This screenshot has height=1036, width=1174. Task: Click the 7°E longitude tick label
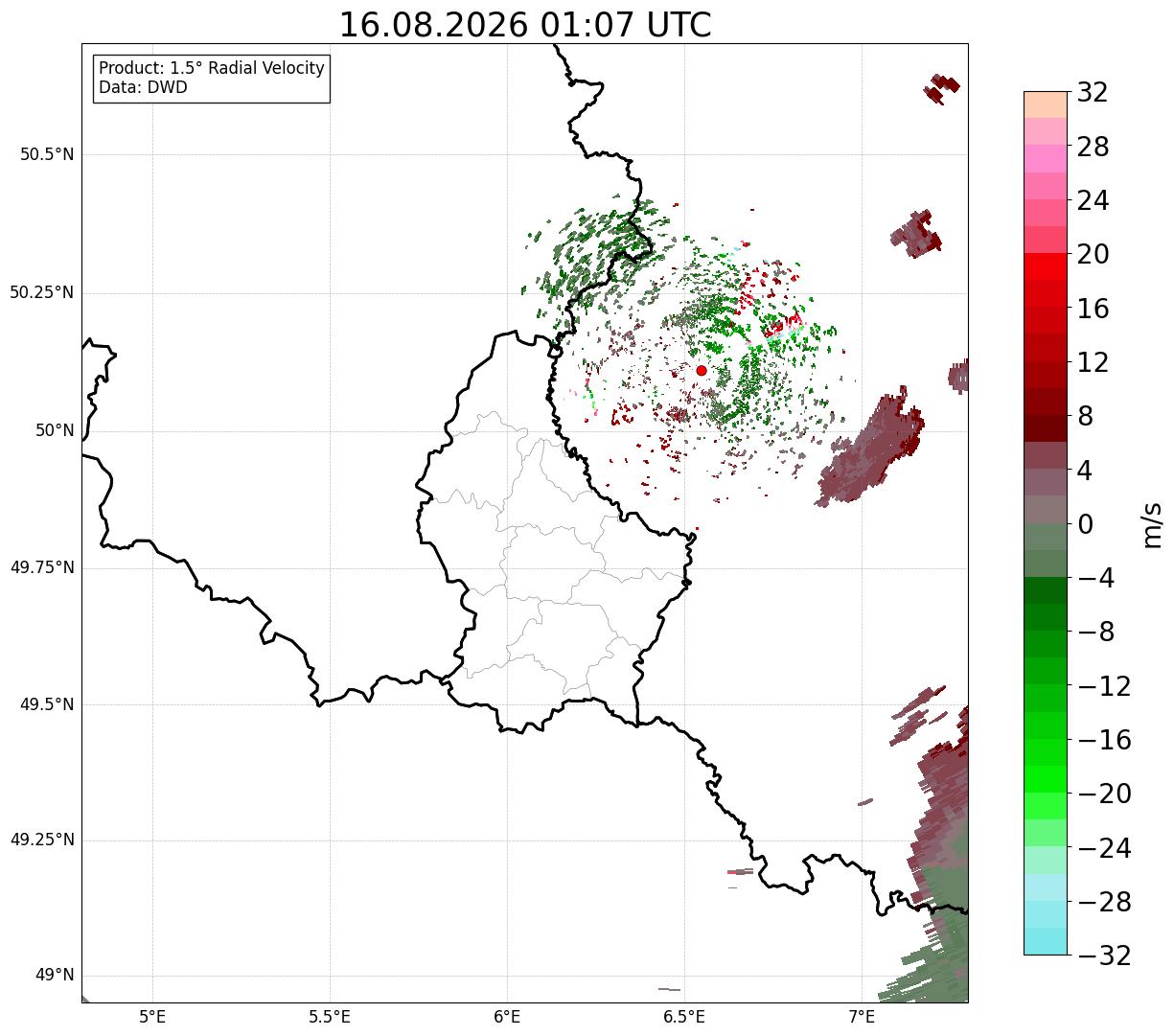862,1017
